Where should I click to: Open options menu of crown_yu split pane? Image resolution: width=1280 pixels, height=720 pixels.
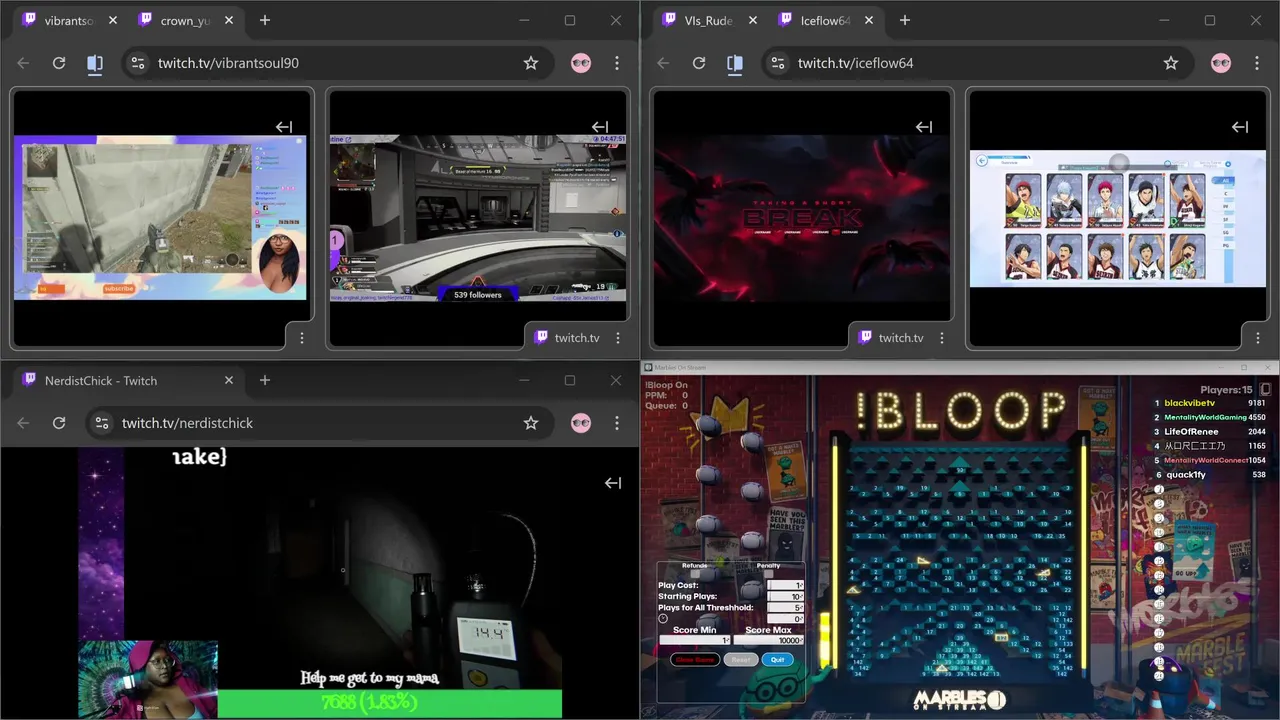pyautogui.click(x=618, y=338)
